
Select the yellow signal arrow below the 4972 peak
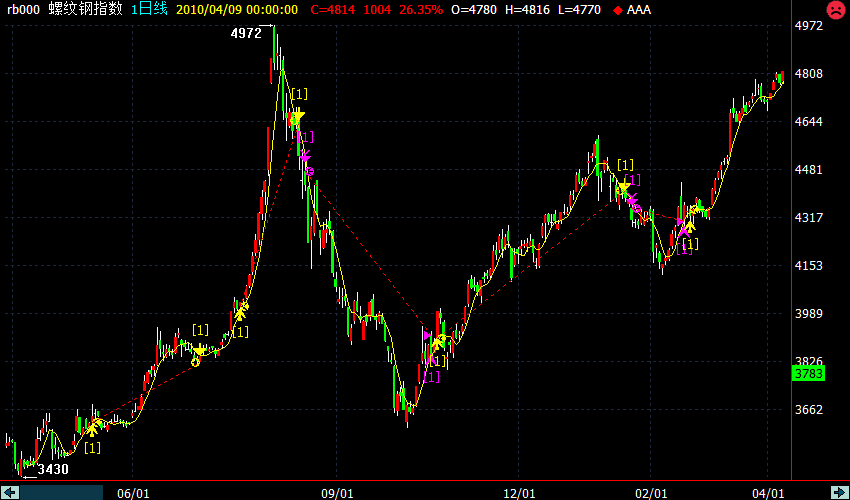296,117
